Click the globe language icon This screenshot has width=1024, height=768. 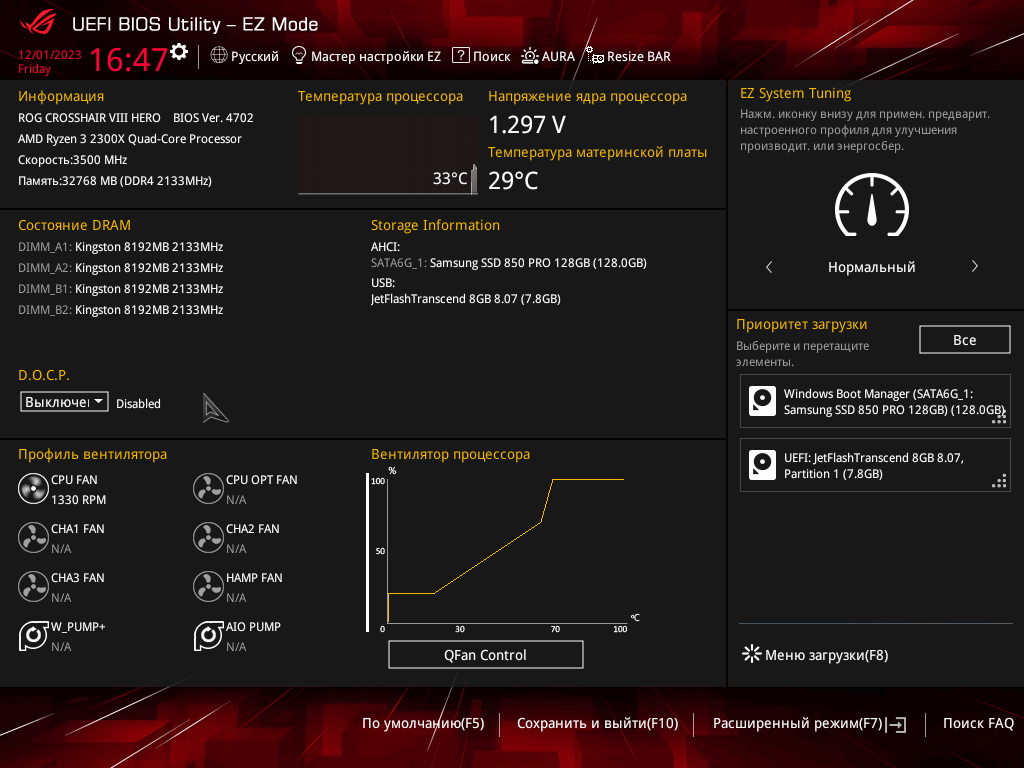coord(219,56)
